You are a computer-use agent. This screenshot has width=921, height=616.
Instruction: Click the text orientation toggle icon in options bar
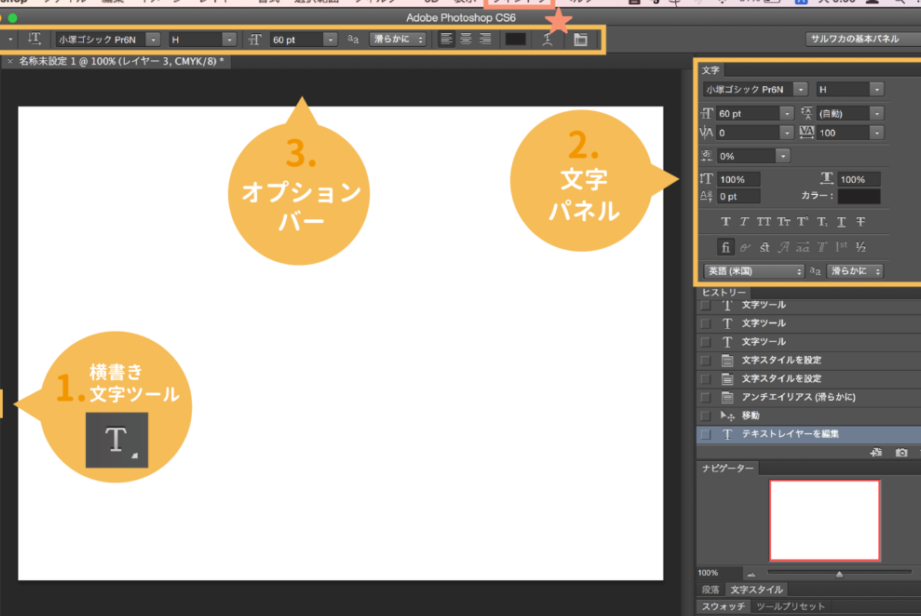[x=35, y=39]
